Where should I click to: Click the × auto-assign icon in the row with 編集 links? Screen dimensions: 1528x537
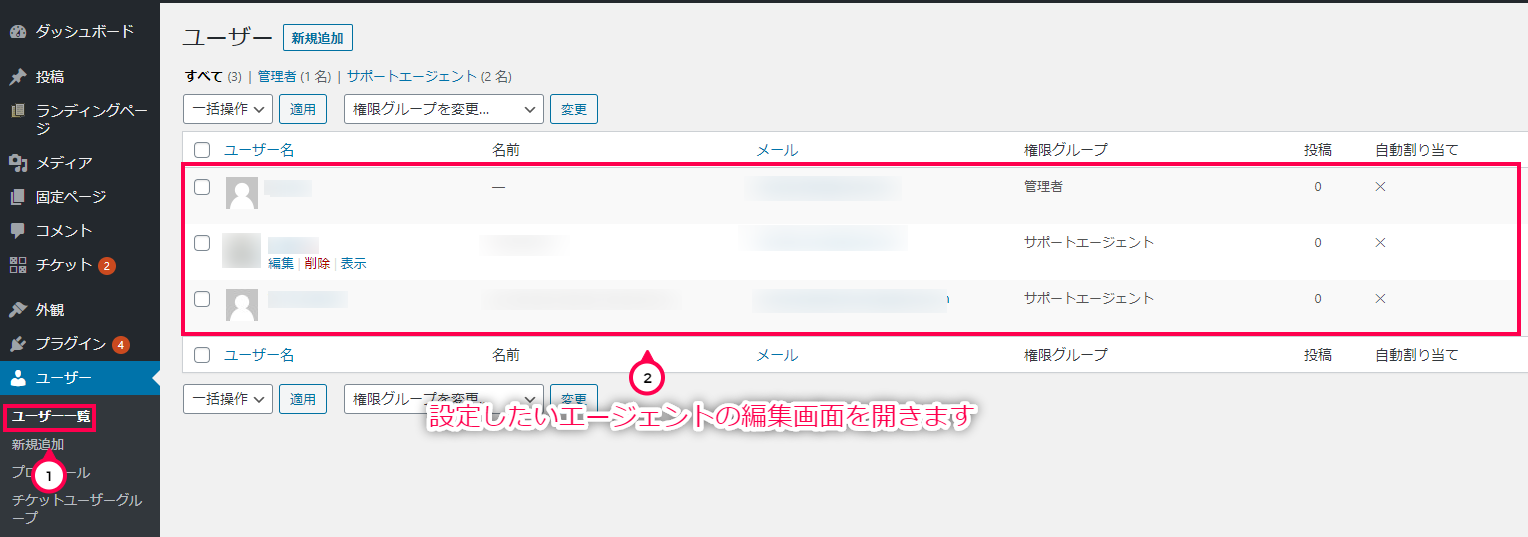(x=1380, y=243)
